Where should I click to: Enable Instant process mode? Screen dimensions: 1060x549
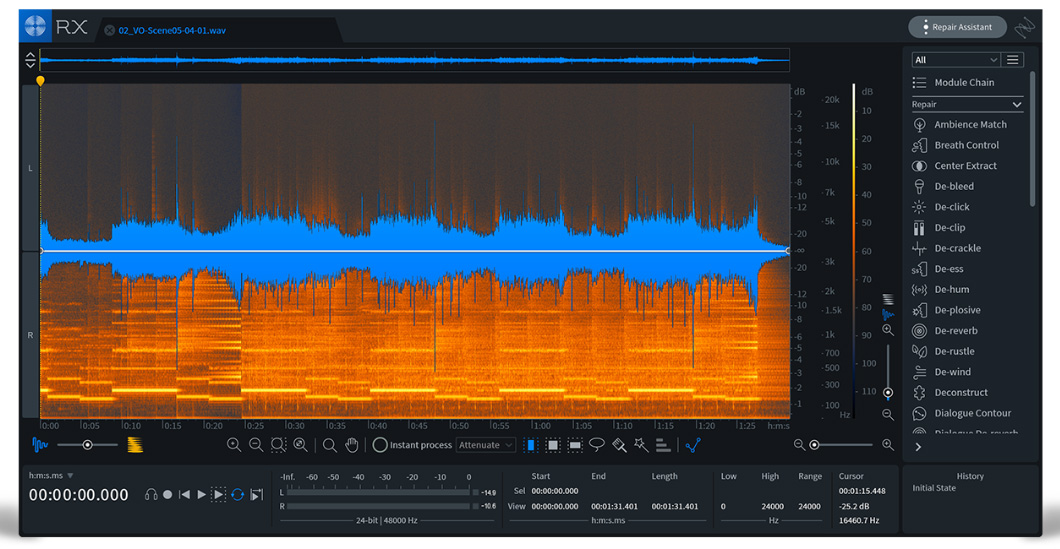click(x=380, y=445)
